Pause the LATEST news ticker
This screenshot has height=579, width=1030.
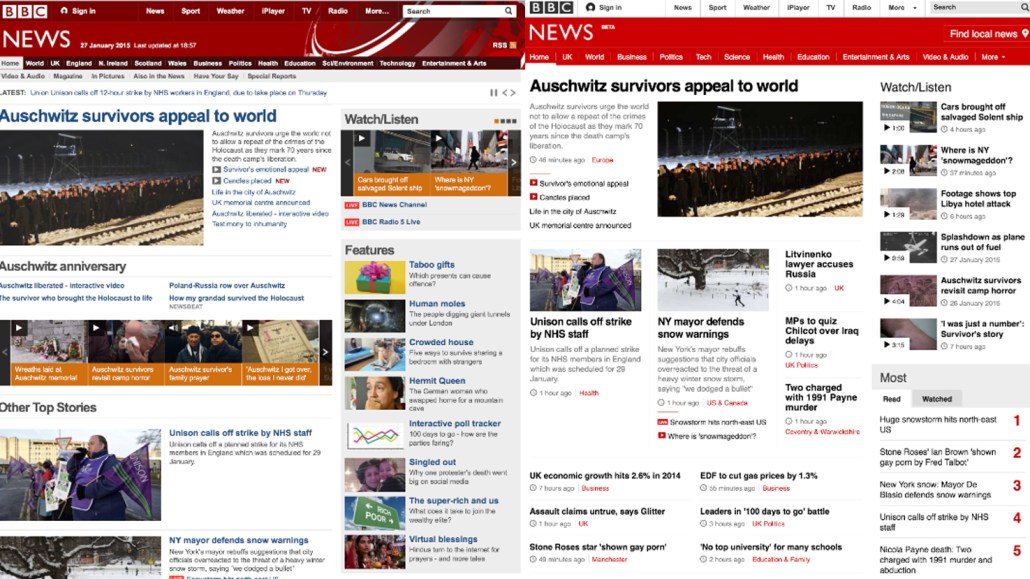(x=493, y=93)
